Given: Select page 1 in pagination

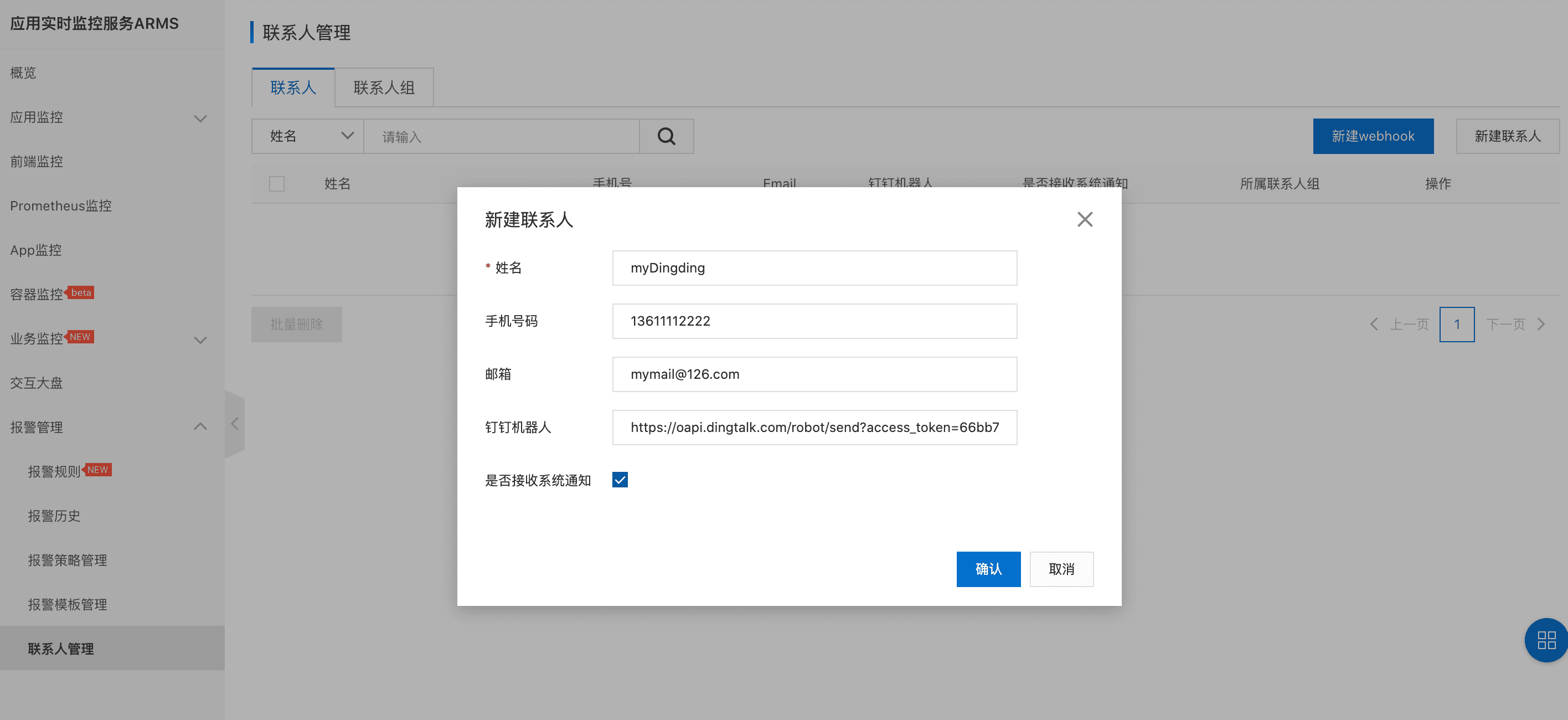Looking at the screenshot, I should (1456, 324).
